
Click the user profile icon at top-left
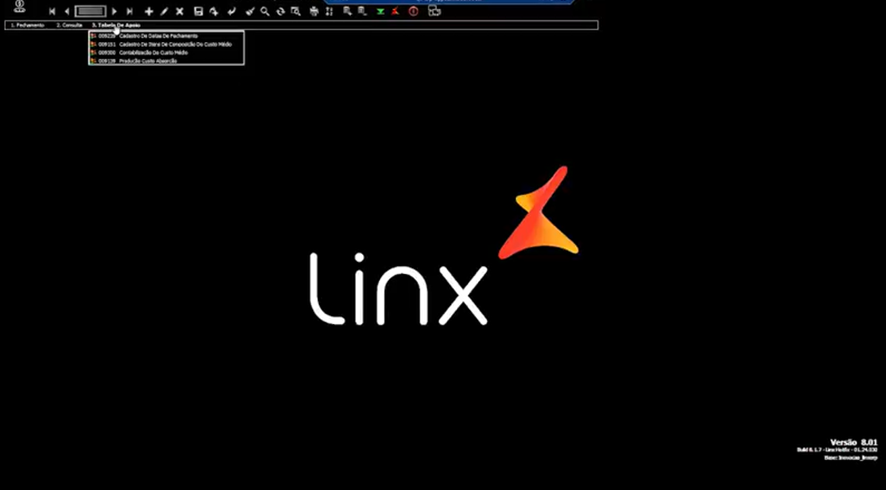click(x=20, y=6)
